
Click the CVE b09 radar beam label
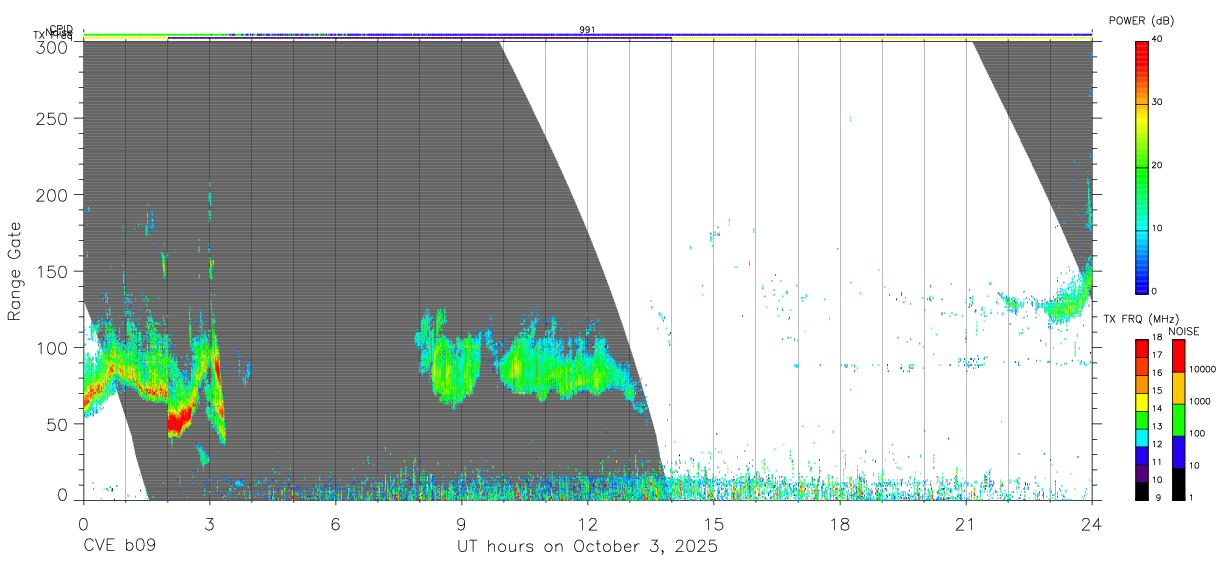tap(119, 547)
